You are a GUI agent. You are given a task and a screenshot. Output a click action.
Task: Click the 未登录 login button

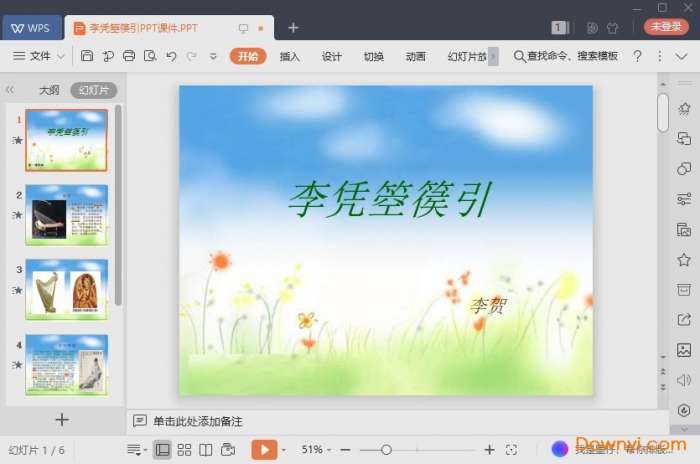point(666,27)
